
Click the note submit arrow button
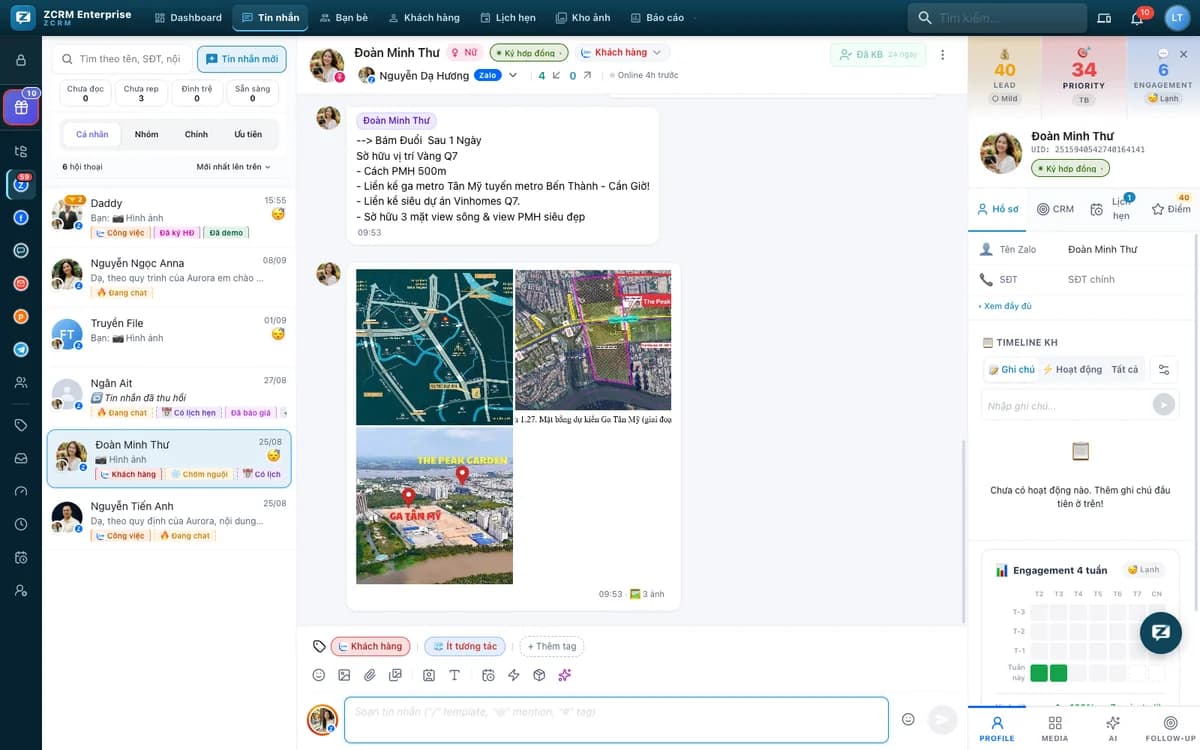point(1163,405)
